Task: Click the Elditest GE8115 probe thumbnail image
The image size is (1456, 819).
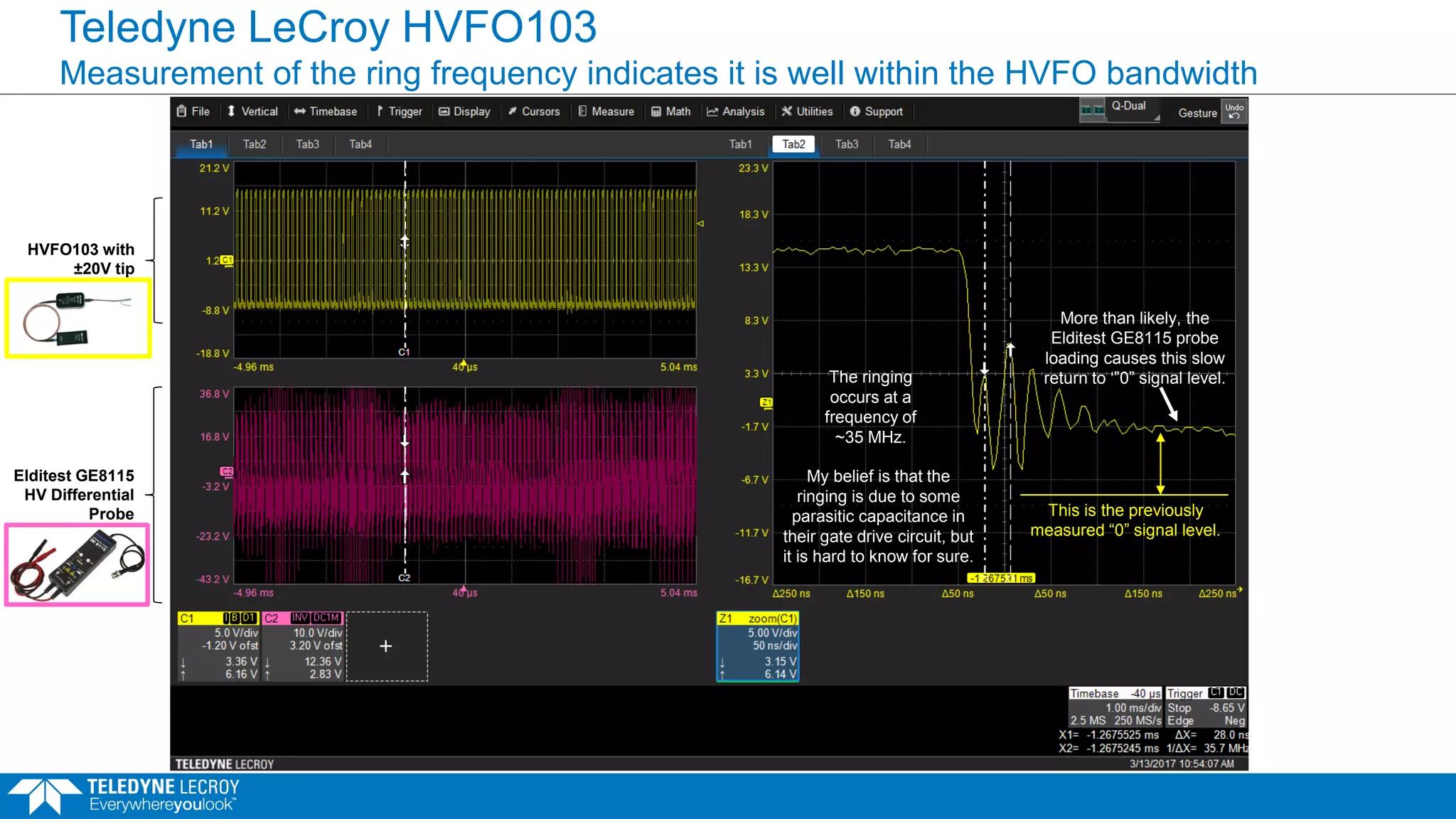Action: click(x=77, y=564)
